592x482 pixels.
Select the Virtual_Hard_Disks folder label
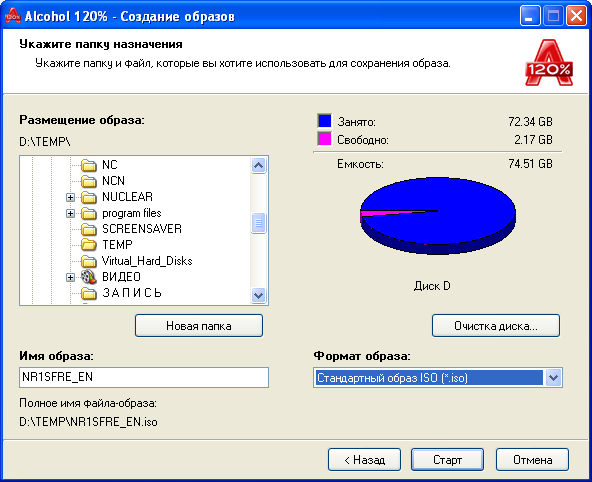147,261
